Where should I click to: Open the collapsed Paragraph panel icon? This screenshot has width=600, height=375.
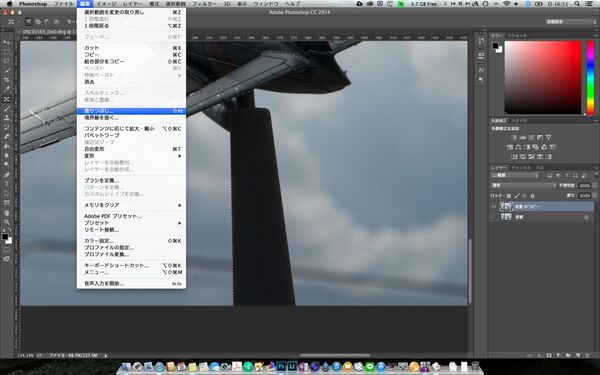pyautogui.click(x=481, y=80)
